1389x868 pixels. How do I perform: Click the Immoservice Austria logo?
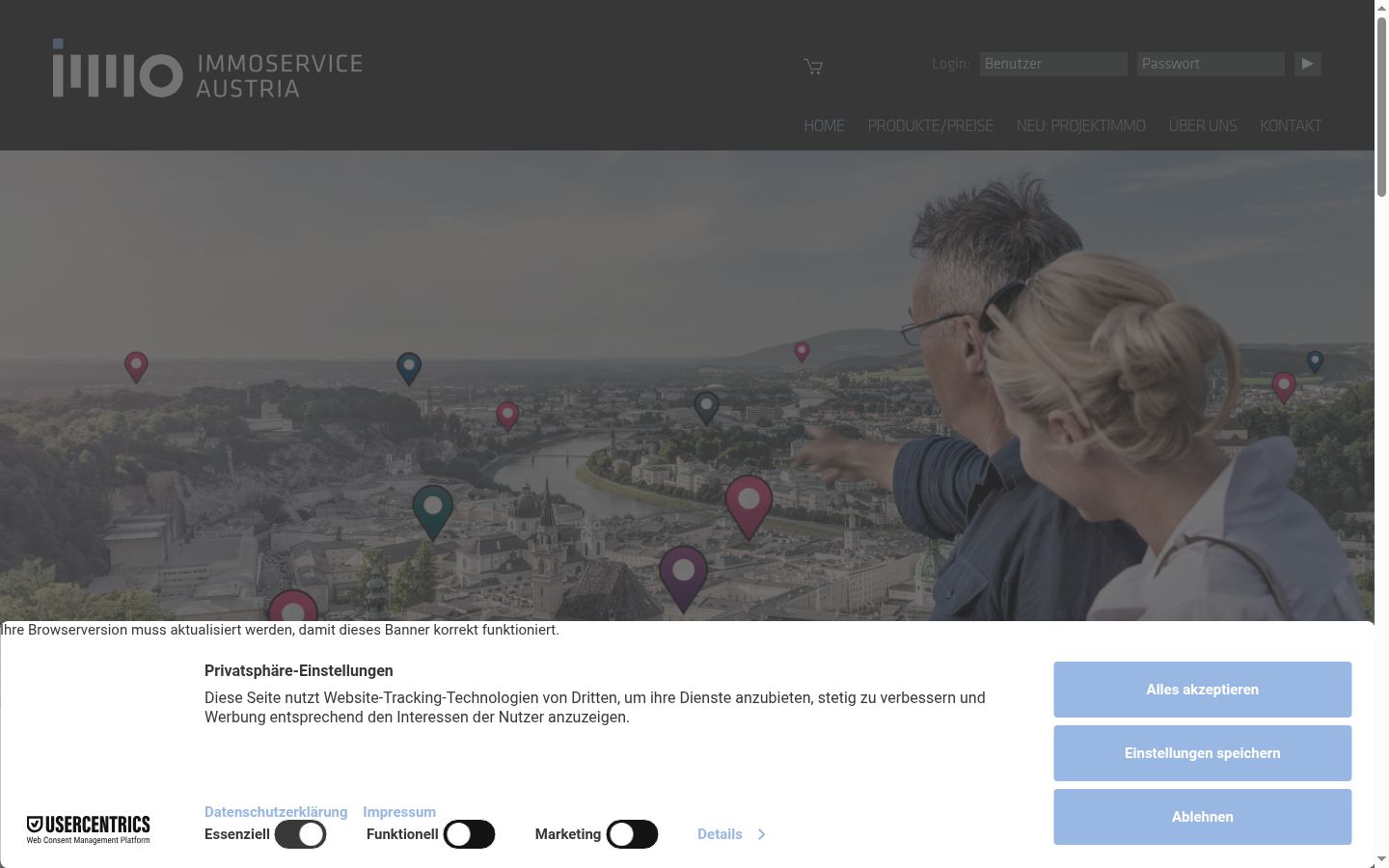coord(207,68)
